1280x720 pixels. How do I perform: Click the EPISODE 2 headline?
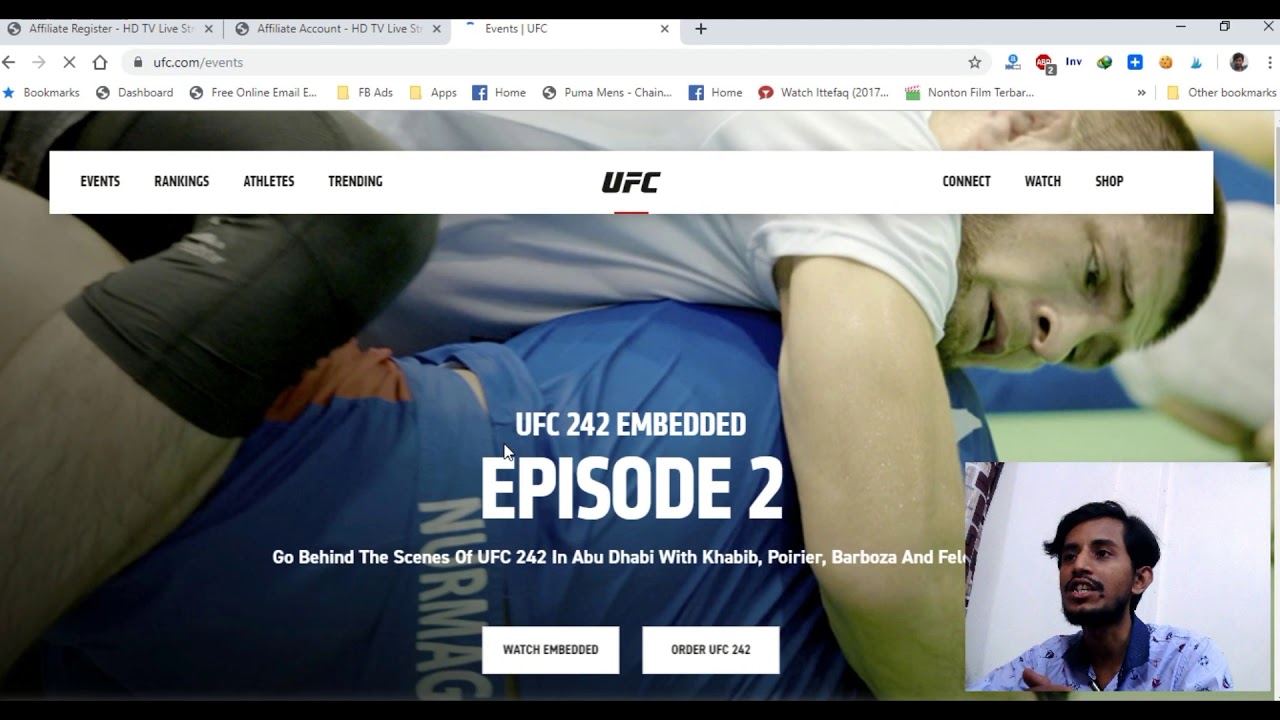[x=631, y=488]
